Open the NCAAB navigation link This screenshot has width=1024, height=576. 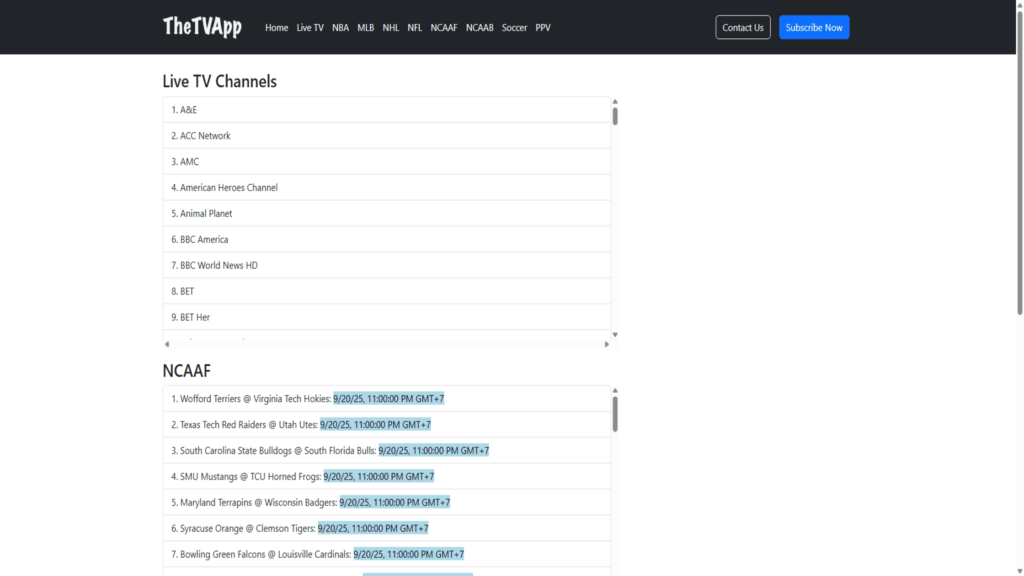click(x=479, y=28)
